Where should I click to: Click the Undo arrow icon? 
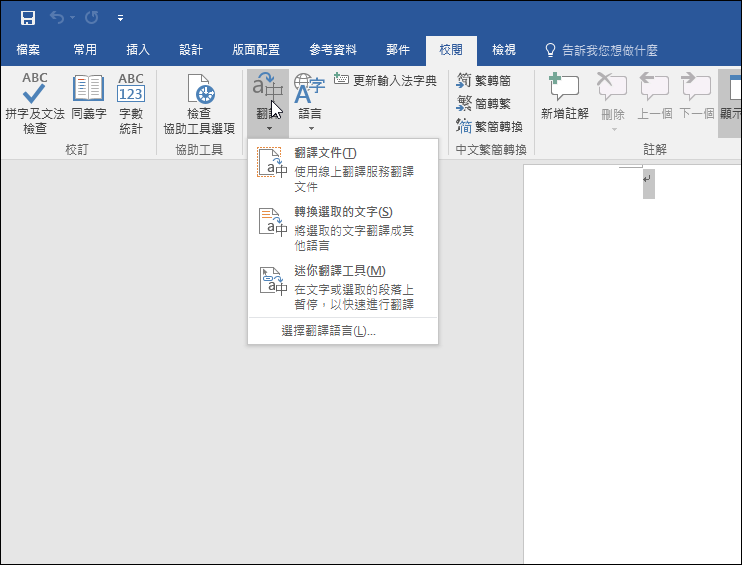(x=57, y=18)
